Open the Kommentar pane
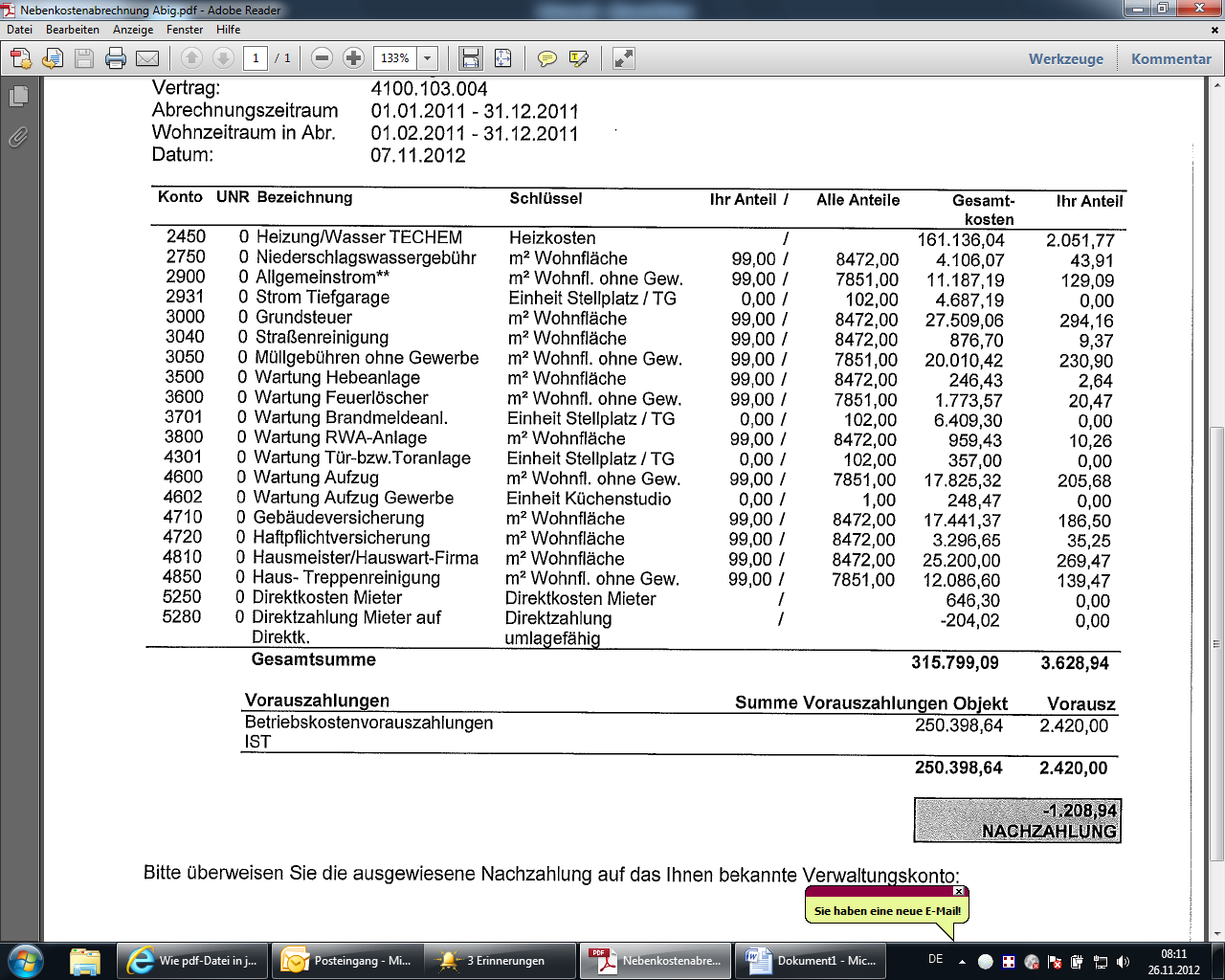Image resolution: width=1225 pixels, height=980 pixels. (x=1170, y=58)
